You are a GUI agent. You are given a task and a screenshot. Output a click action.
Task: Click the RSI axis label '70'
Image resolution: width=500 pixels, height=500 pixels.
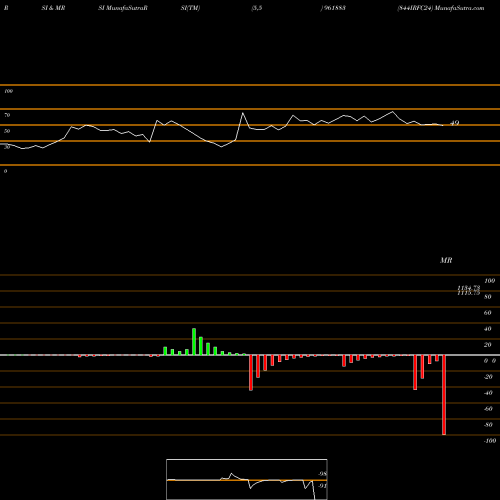pos(7,115)
